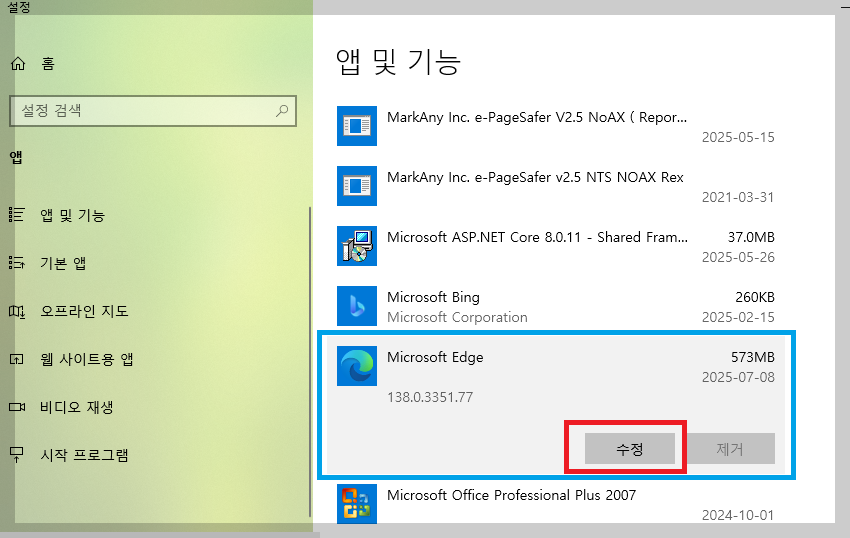Click the 573MB size of Microsoft Edge

coord(752,357)
